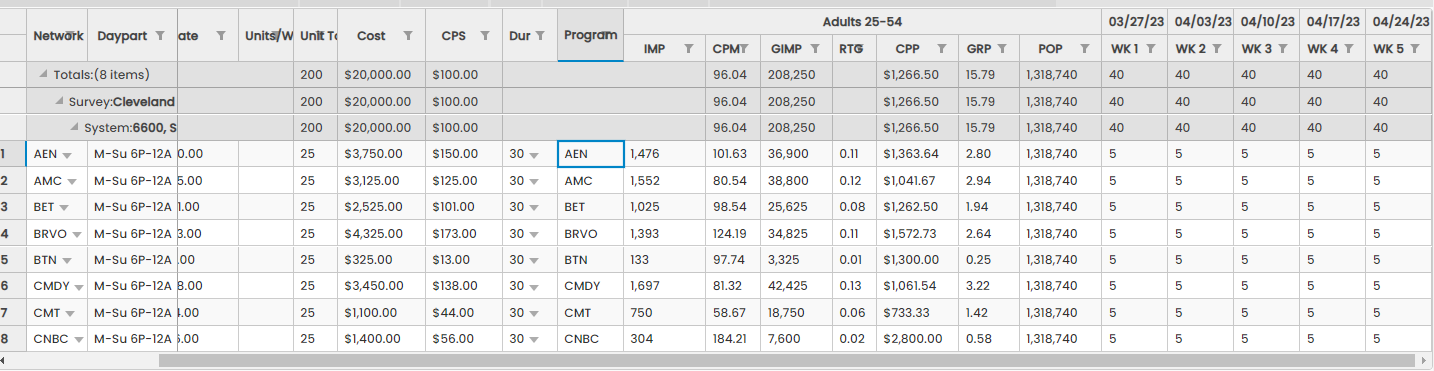Open duration dropdown in BRVO row
The image size is (1434, 371).
pos(535,234)
